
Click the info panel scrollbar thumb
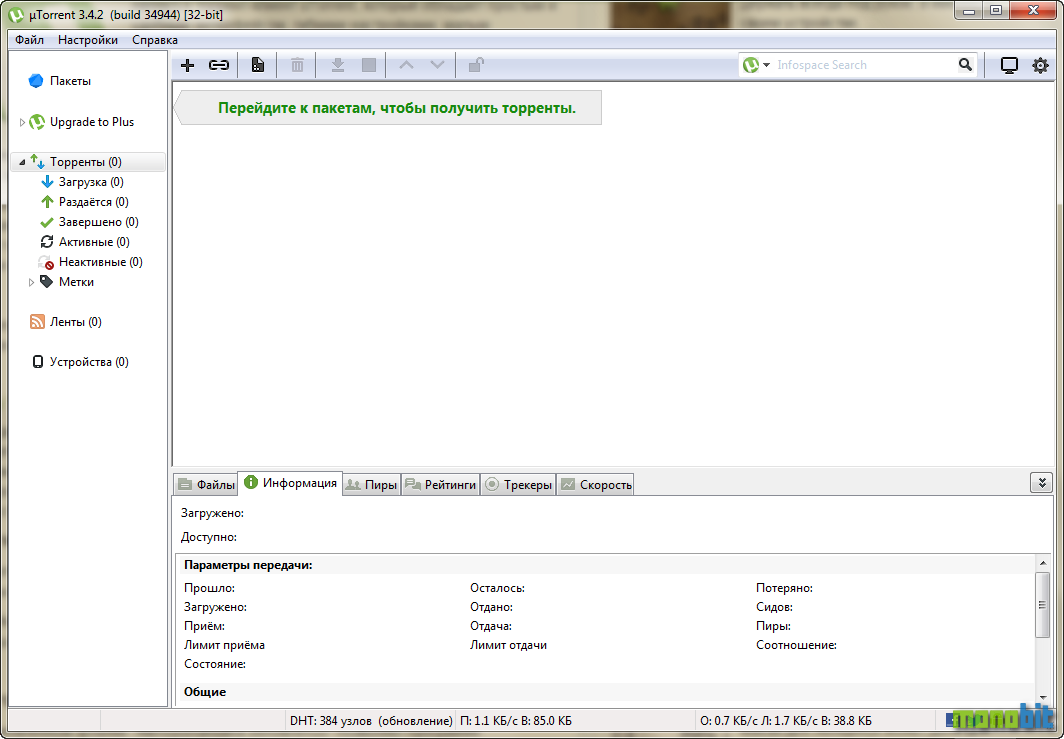point(1043,605)
